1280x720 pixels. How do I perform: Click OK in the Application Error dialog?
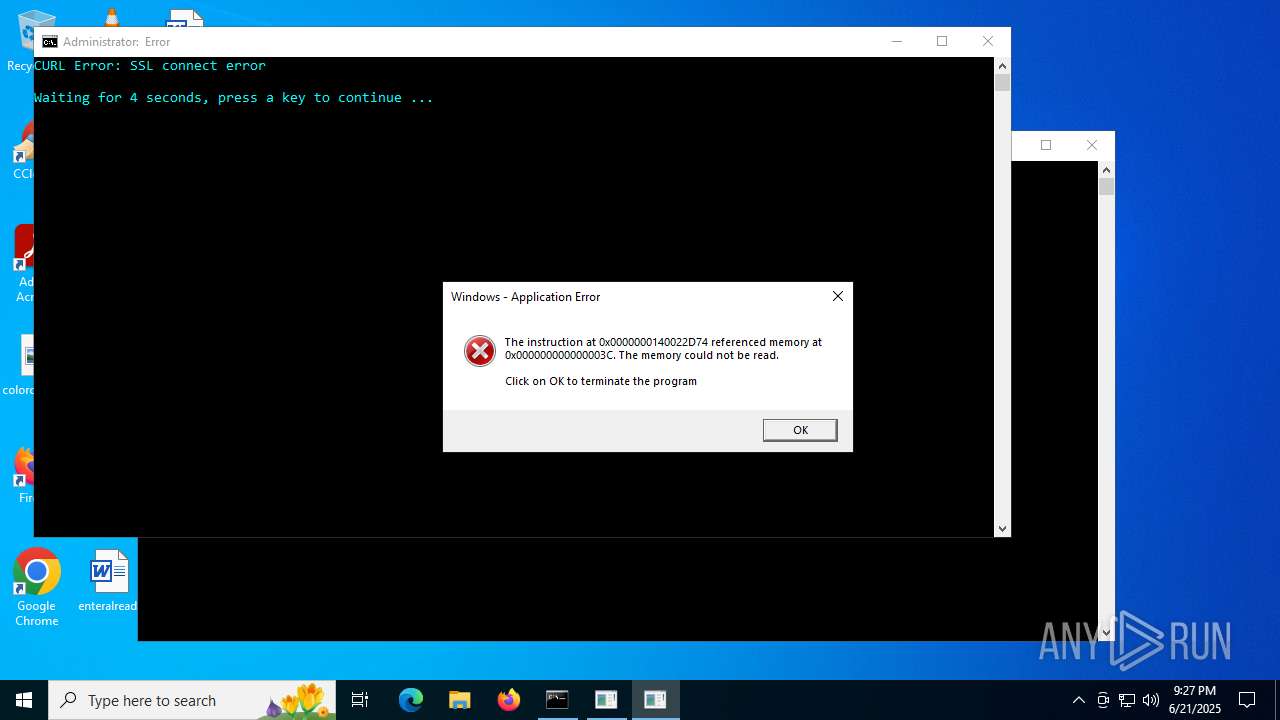click(800, 430)
